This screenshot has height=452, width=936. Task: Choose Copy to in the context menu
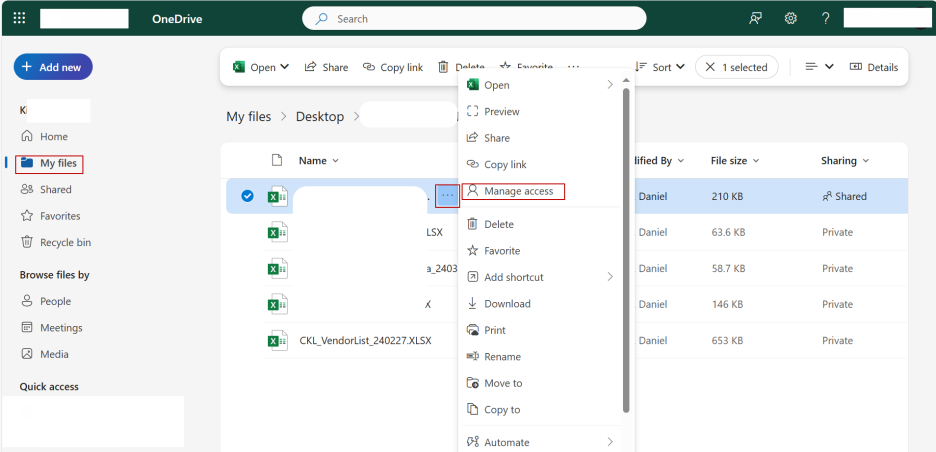pos(539,410)
